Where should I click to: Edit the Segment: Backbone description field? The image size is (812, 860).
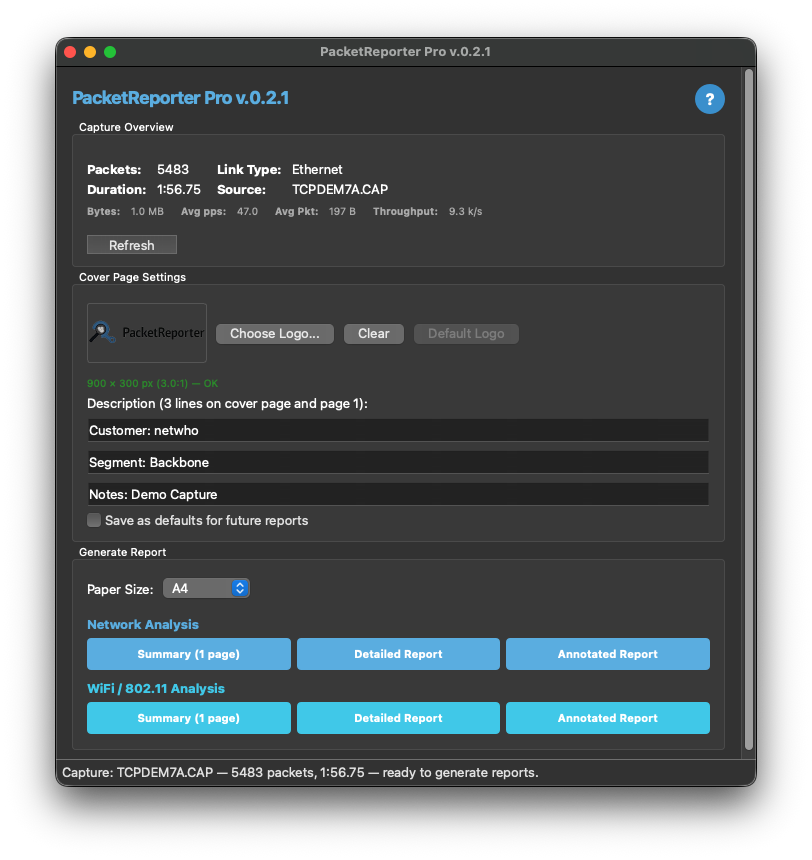[398, 462]
